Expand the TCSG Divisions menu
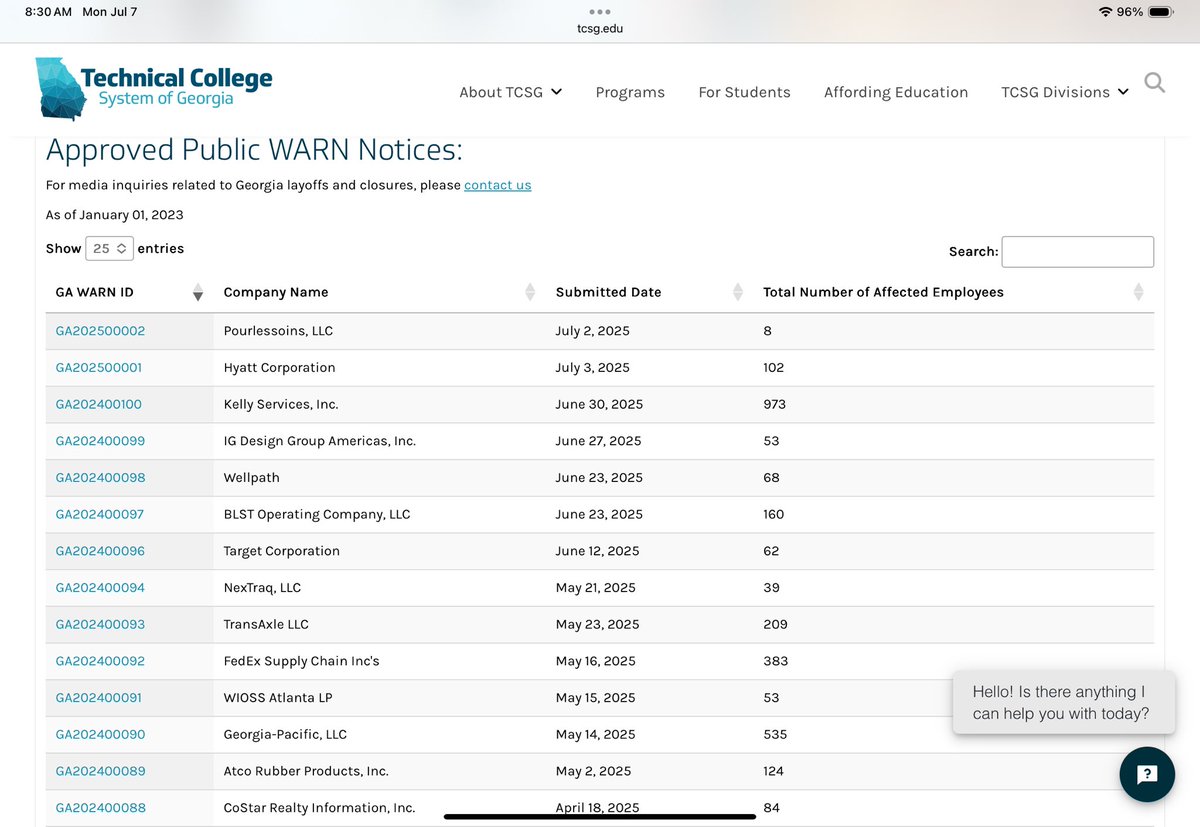The width and height of the screenshot is (1200, 827). click(1065, 92)
